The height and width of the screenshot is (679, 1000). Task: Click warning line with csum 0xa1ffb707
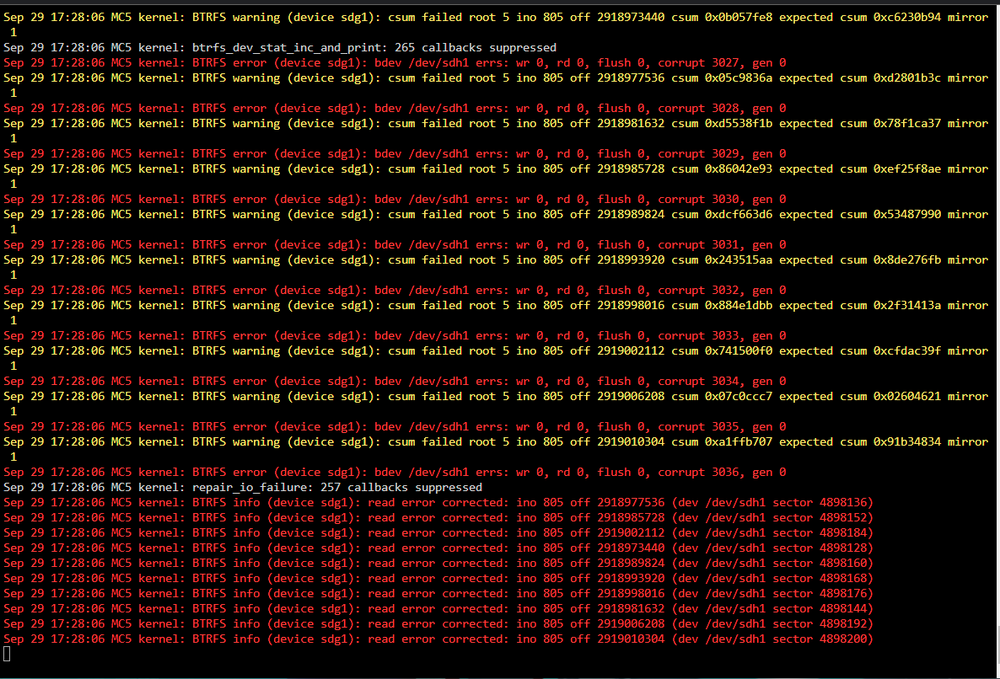tap(496, 449)
